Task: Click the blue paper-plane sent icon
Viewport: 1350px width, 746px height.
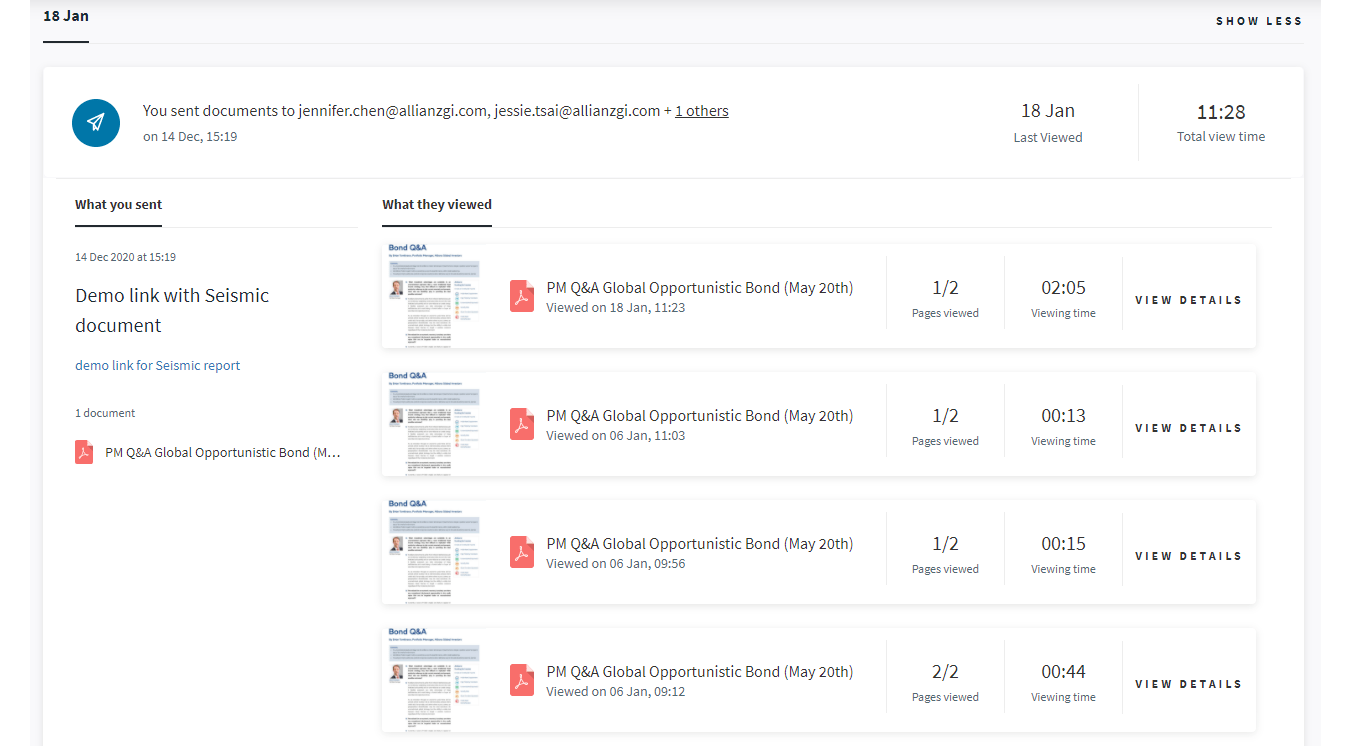Action: tap(96, 122)
